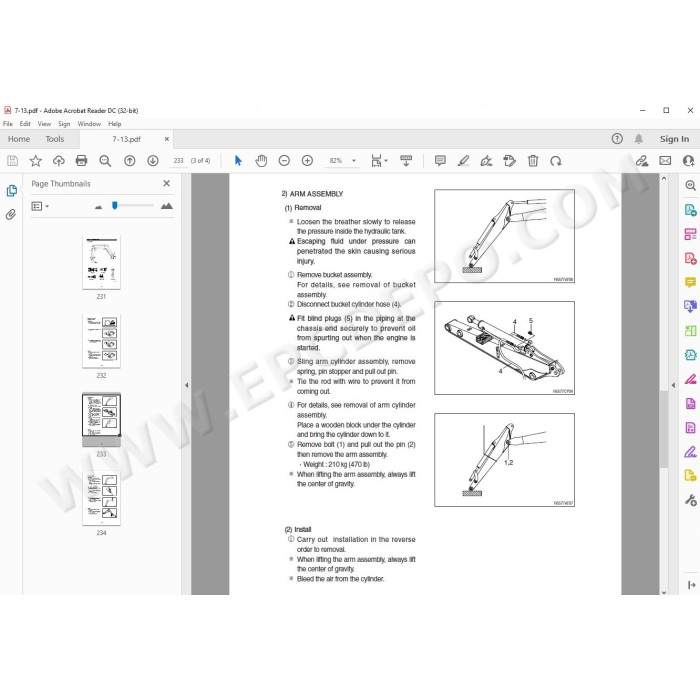This screenshot has height=700, width=700.
Task: Select page 231 thumbnail
Action: point(101,263)
